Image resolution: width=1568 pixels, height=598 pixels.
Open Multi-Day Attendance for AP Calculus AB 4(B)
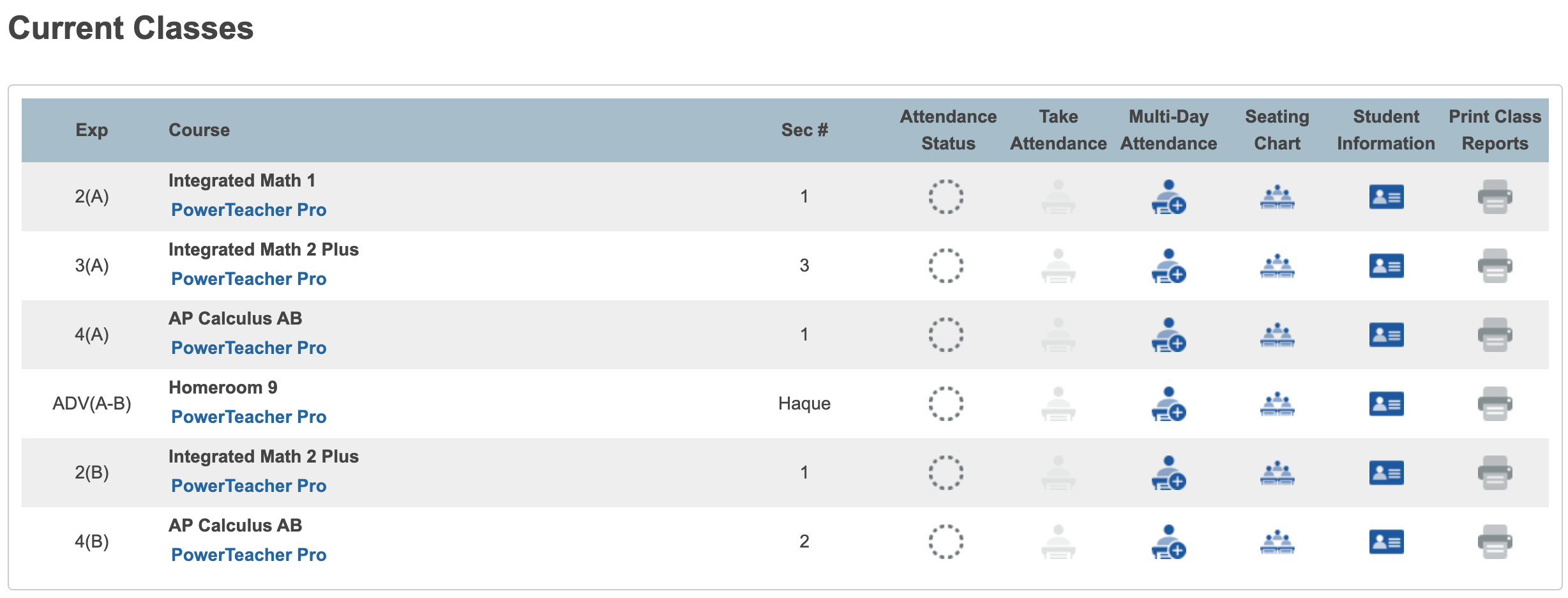tap(1168, 542)
